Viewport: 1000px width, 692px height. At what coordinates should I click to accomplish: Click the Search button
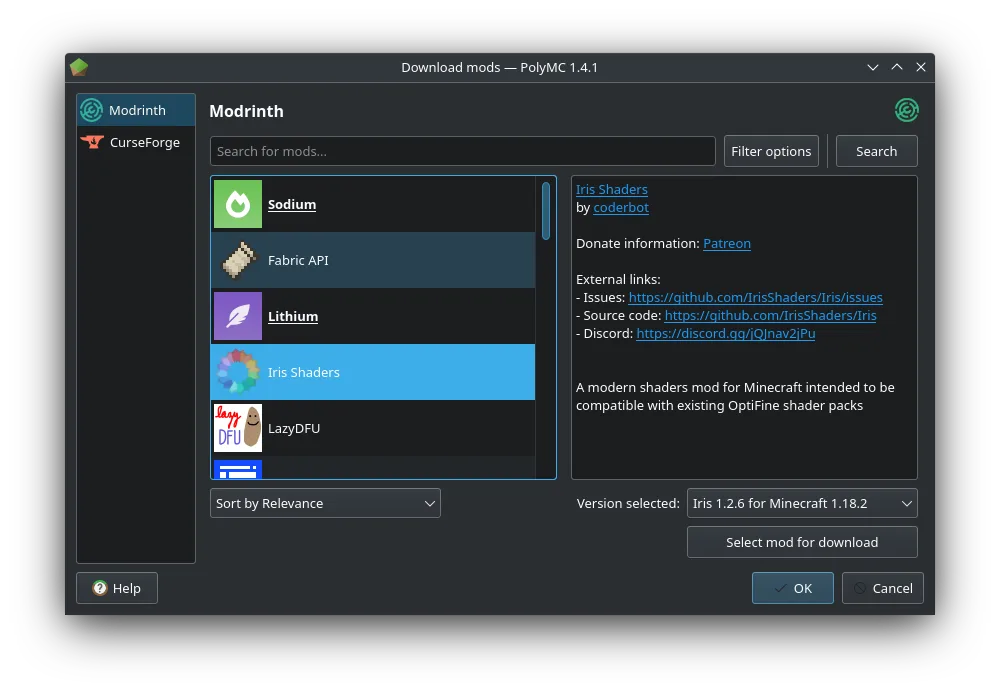[x=876, y=151]
